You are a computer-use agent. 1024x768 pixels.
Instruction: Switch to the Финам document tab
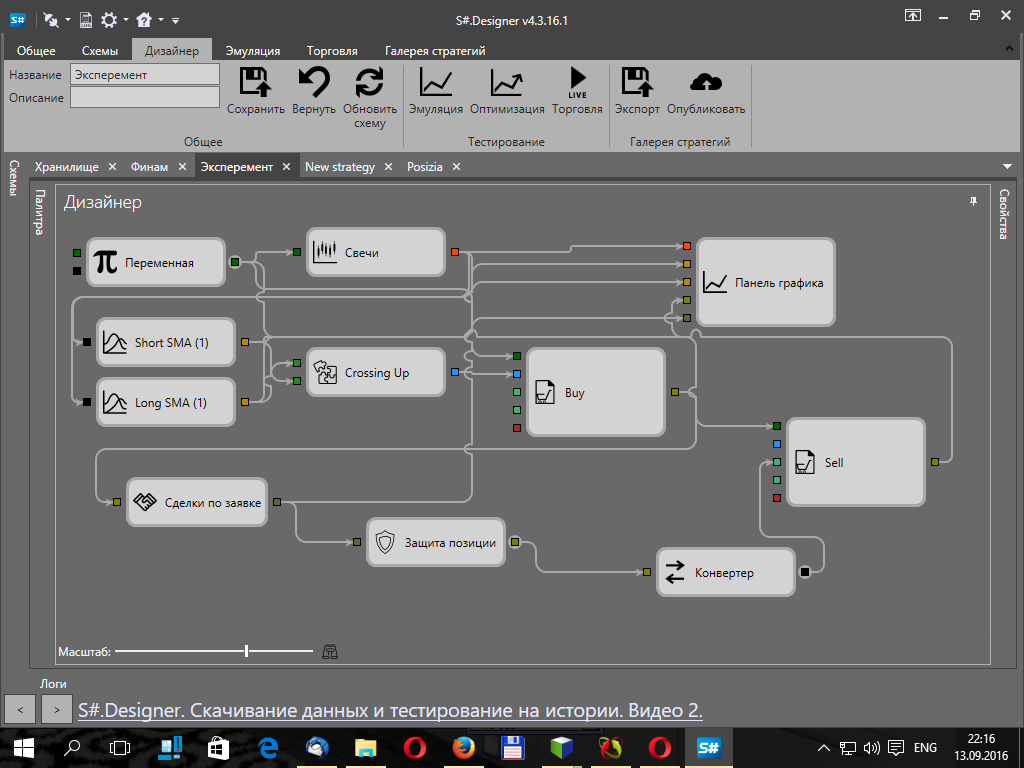click(149, 167)
